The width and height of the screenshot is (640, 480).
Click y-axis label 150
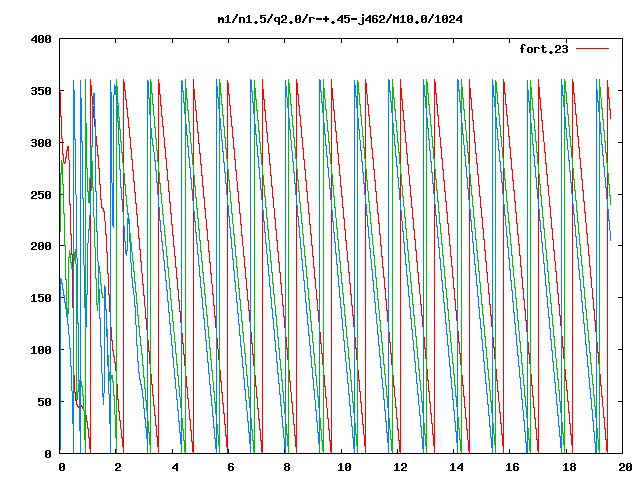(x=41, y=298)
